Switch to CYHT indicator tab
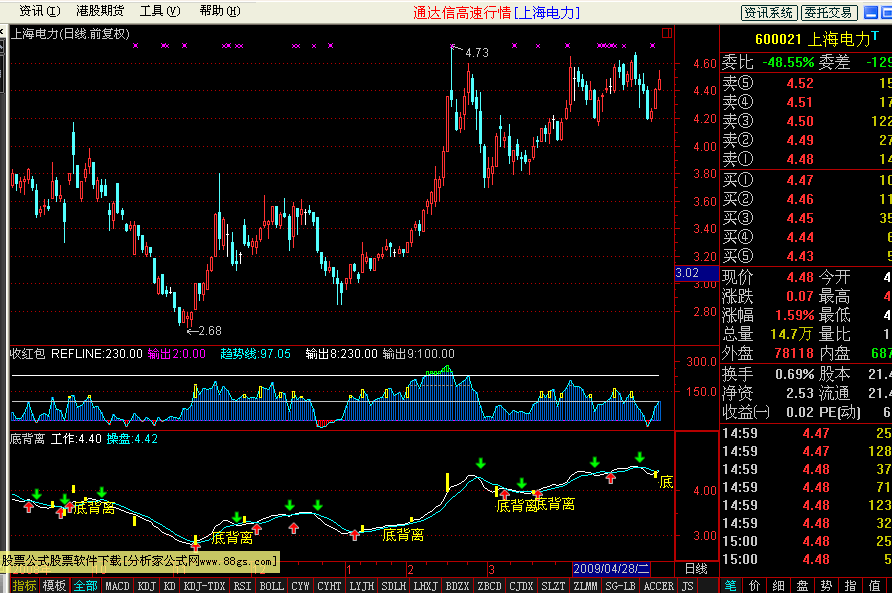The width and height of the screenshot is (892, 593). (x=329, y=586)
